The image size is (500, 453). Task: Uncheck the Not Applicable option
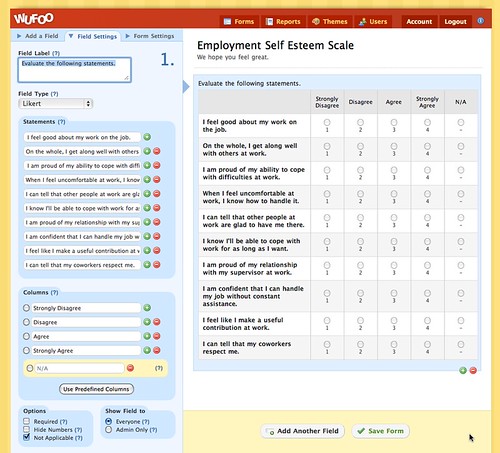click(27, 437)
